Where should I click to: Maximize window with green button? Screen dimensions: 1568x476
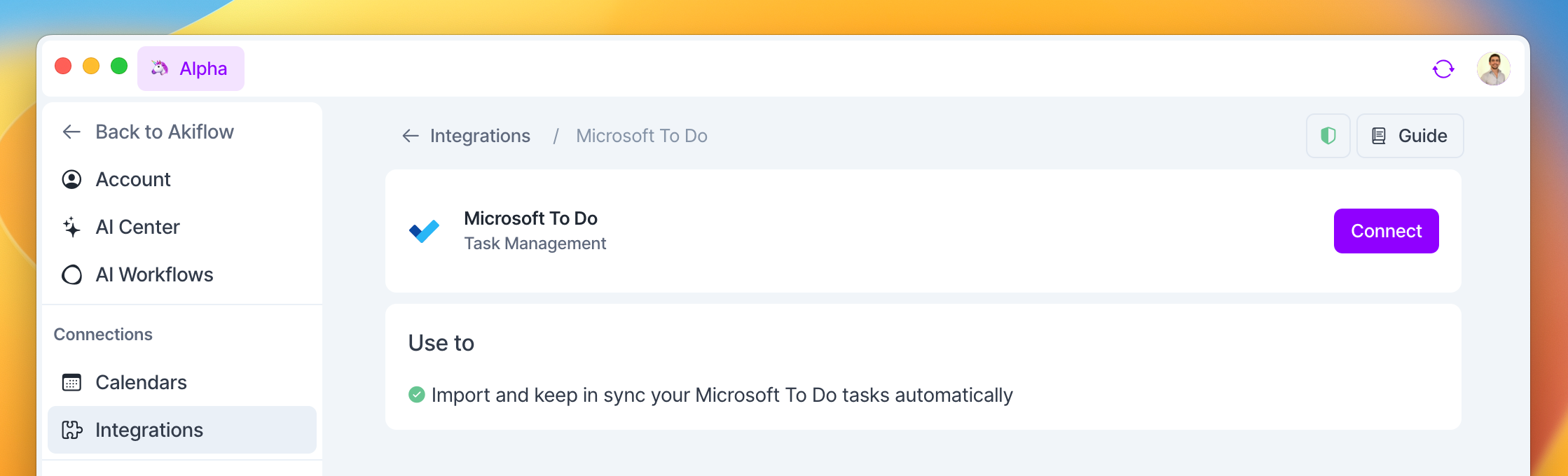119,66
